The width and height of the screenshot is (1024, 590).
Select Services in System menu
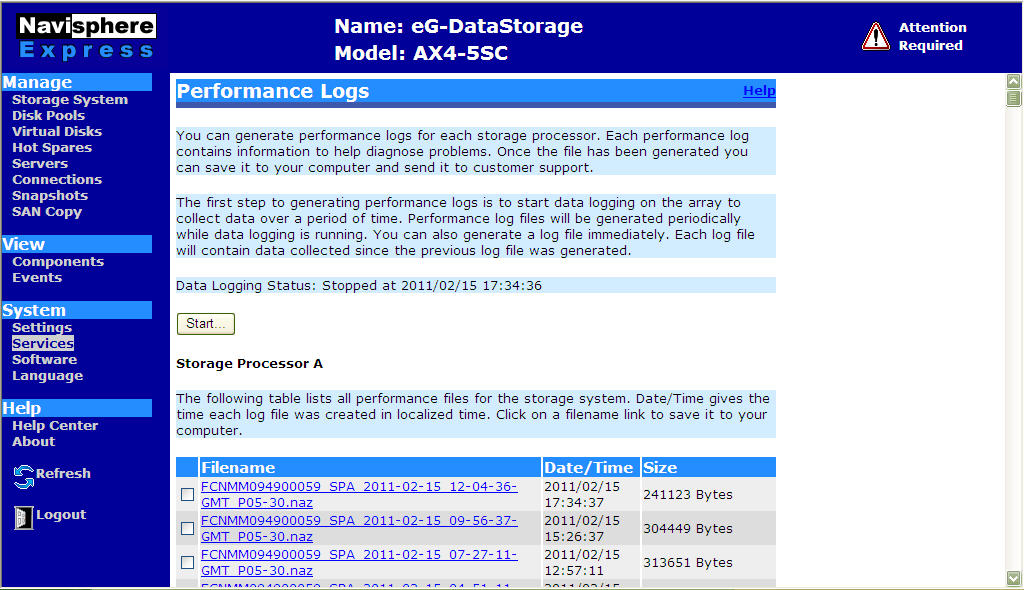(x=43, y=343)
